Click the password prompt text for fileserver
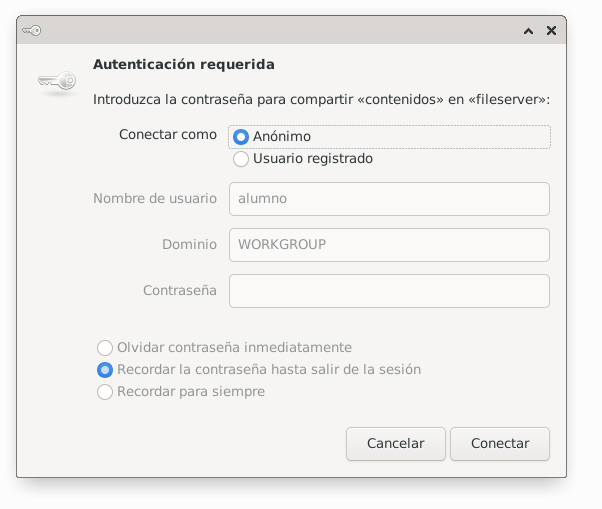This screenshot has width=602, height=509. click(x=321, y=99)
